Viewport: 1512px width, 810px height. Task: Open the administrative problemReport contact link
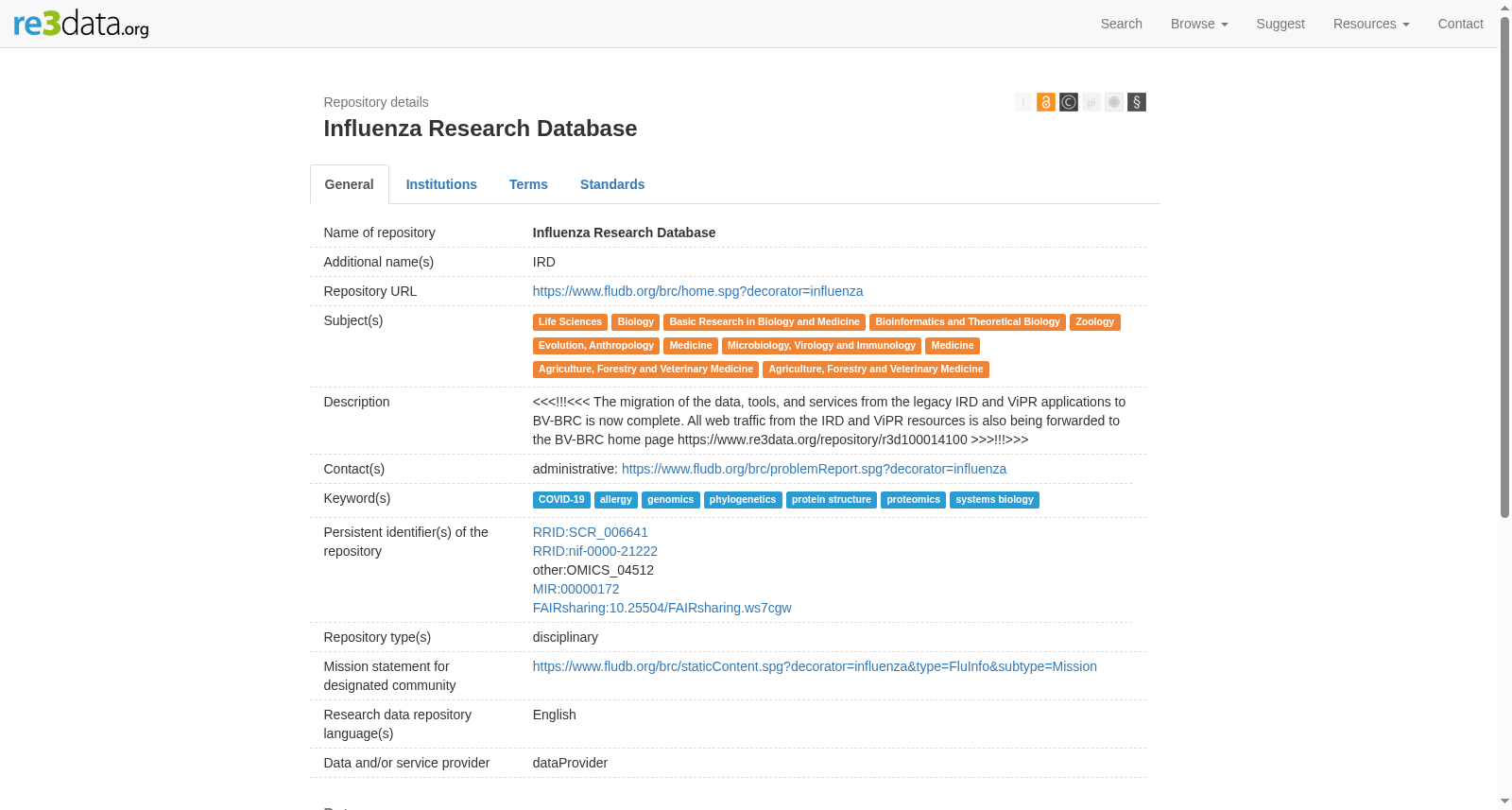point(815,469)
